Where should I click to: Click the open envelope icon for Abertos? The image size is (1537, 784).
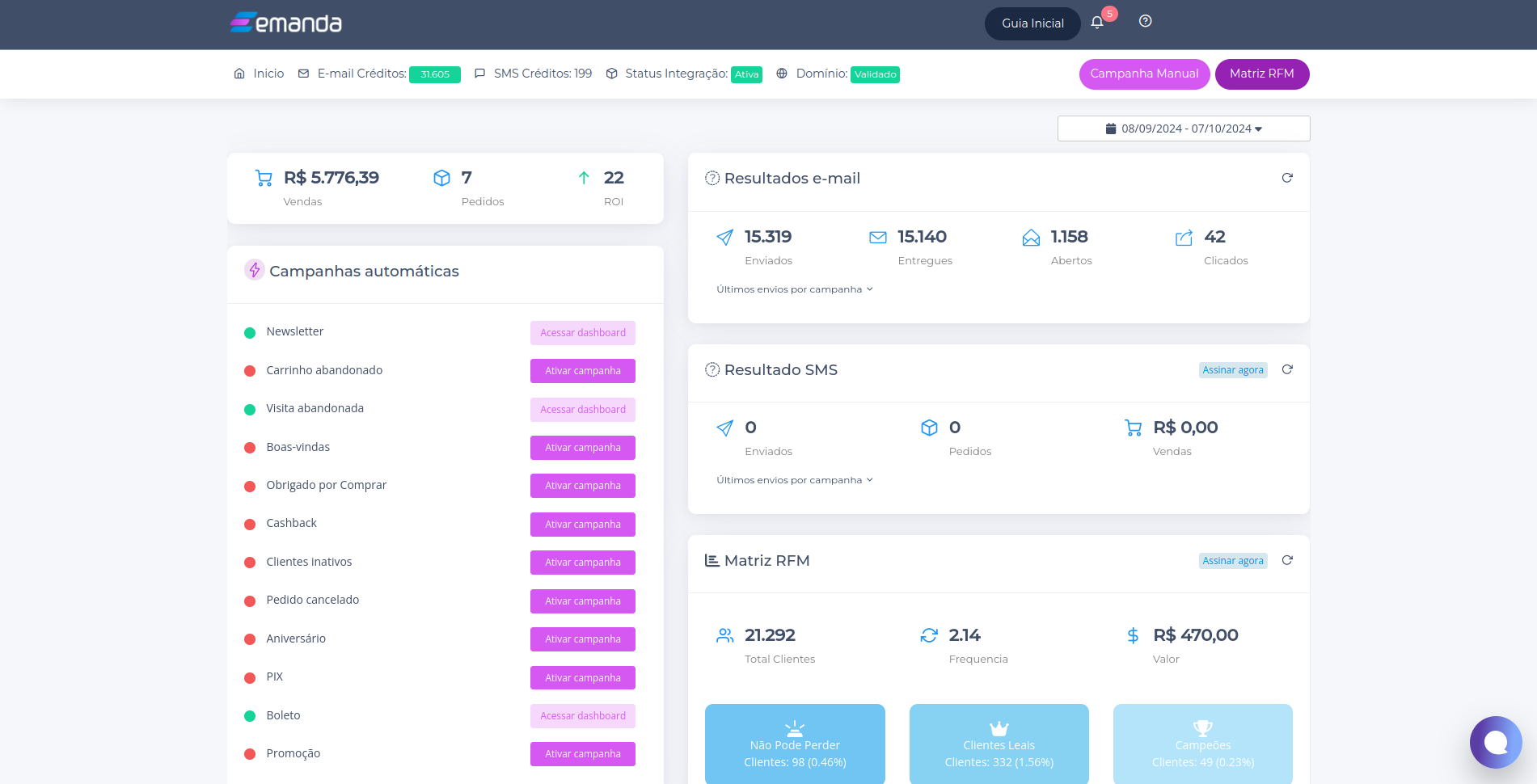(1031, 237)
